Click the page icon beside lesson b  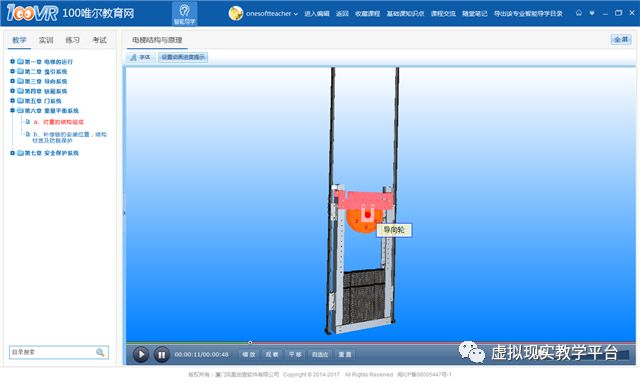[28, 134]
